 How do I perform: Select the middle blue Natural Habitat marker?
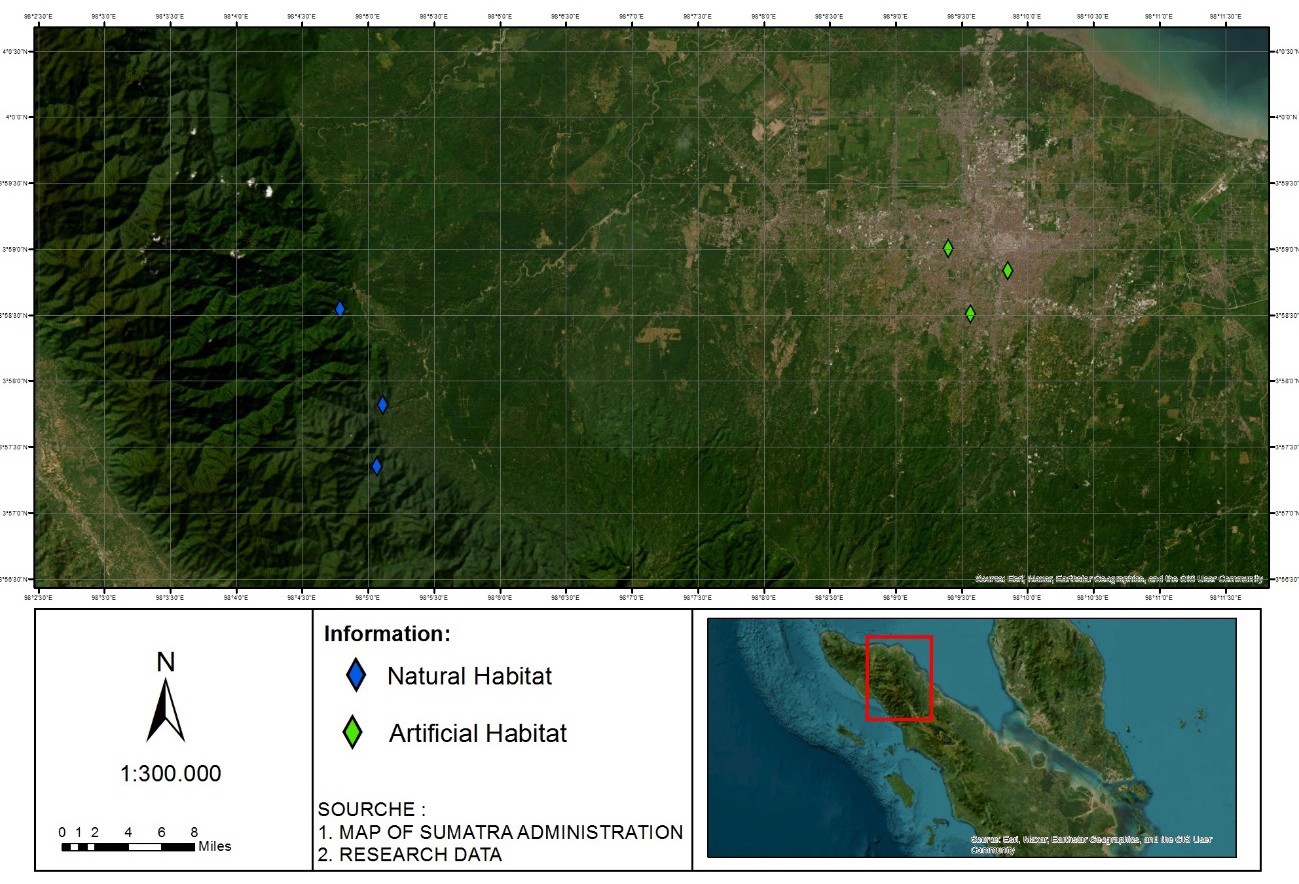click(382, 404)
